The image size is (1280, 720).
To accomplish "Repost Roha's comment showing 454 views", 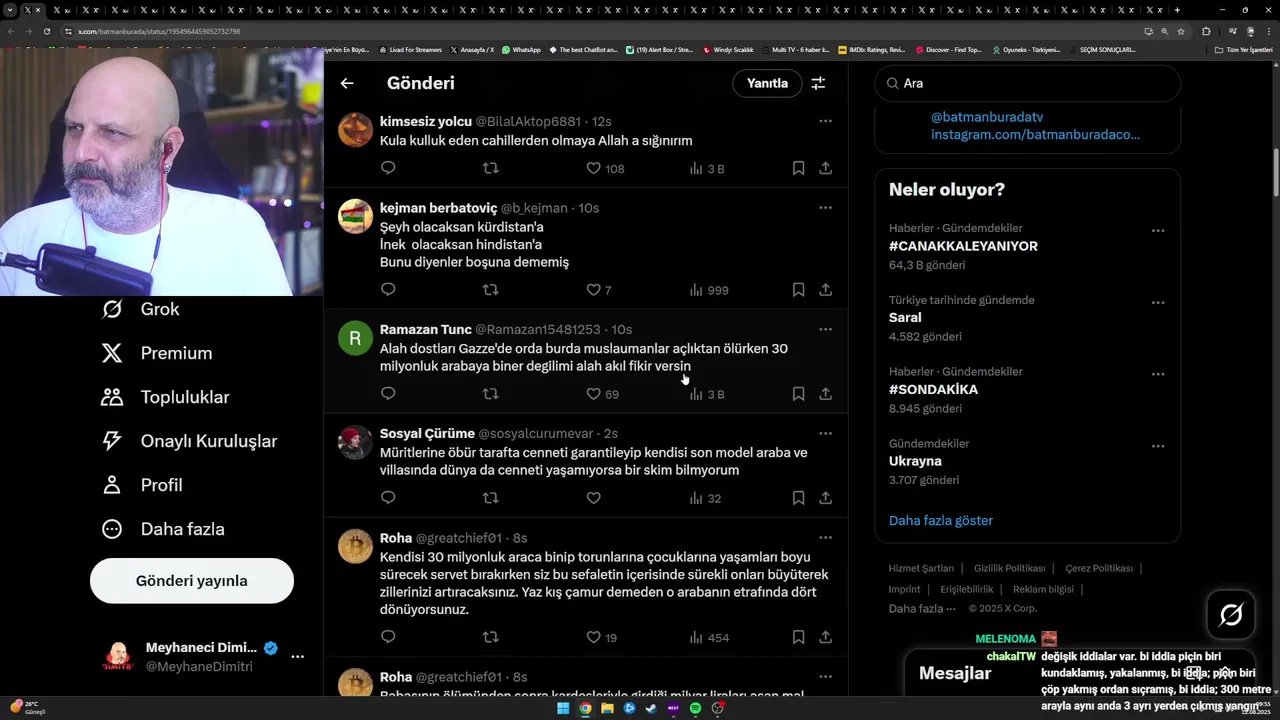I will pos(490,637).
